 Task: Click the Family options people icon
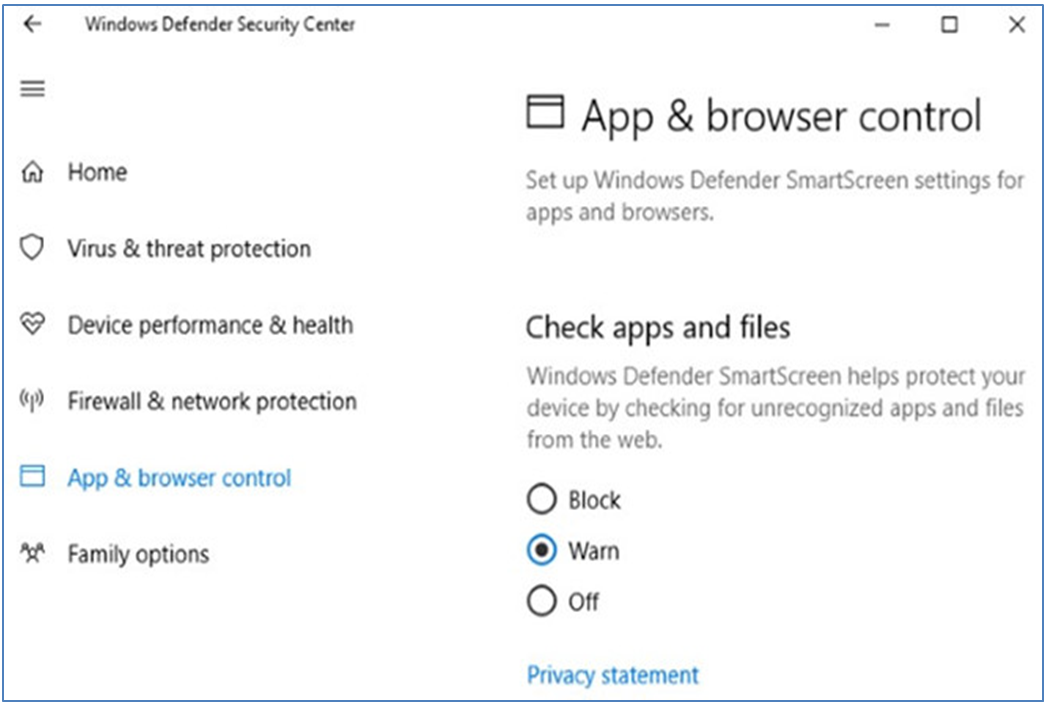coord(32,553)
